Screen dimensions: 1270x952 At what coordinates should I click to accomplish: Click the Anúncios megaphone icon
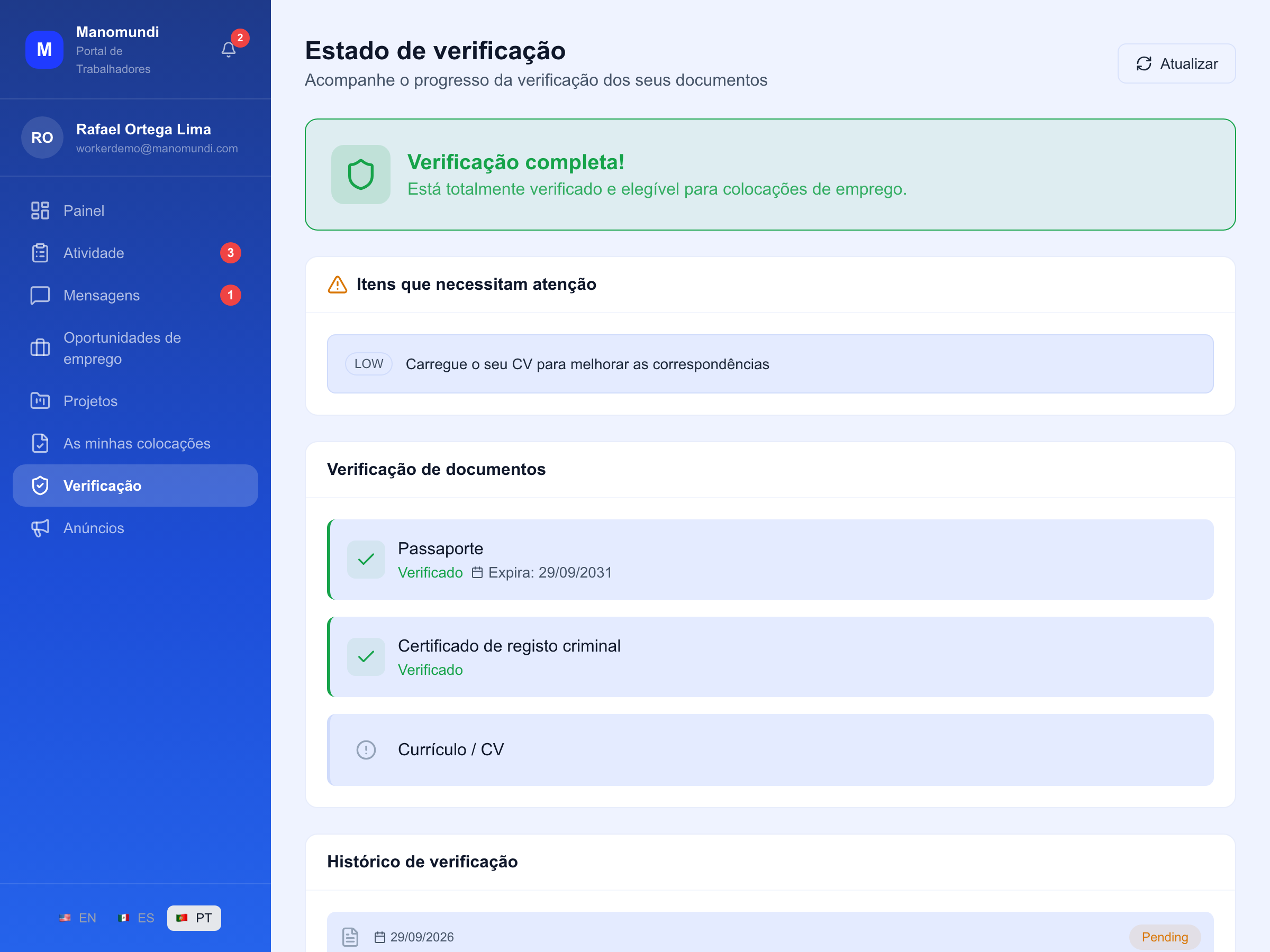coord(40,528)
